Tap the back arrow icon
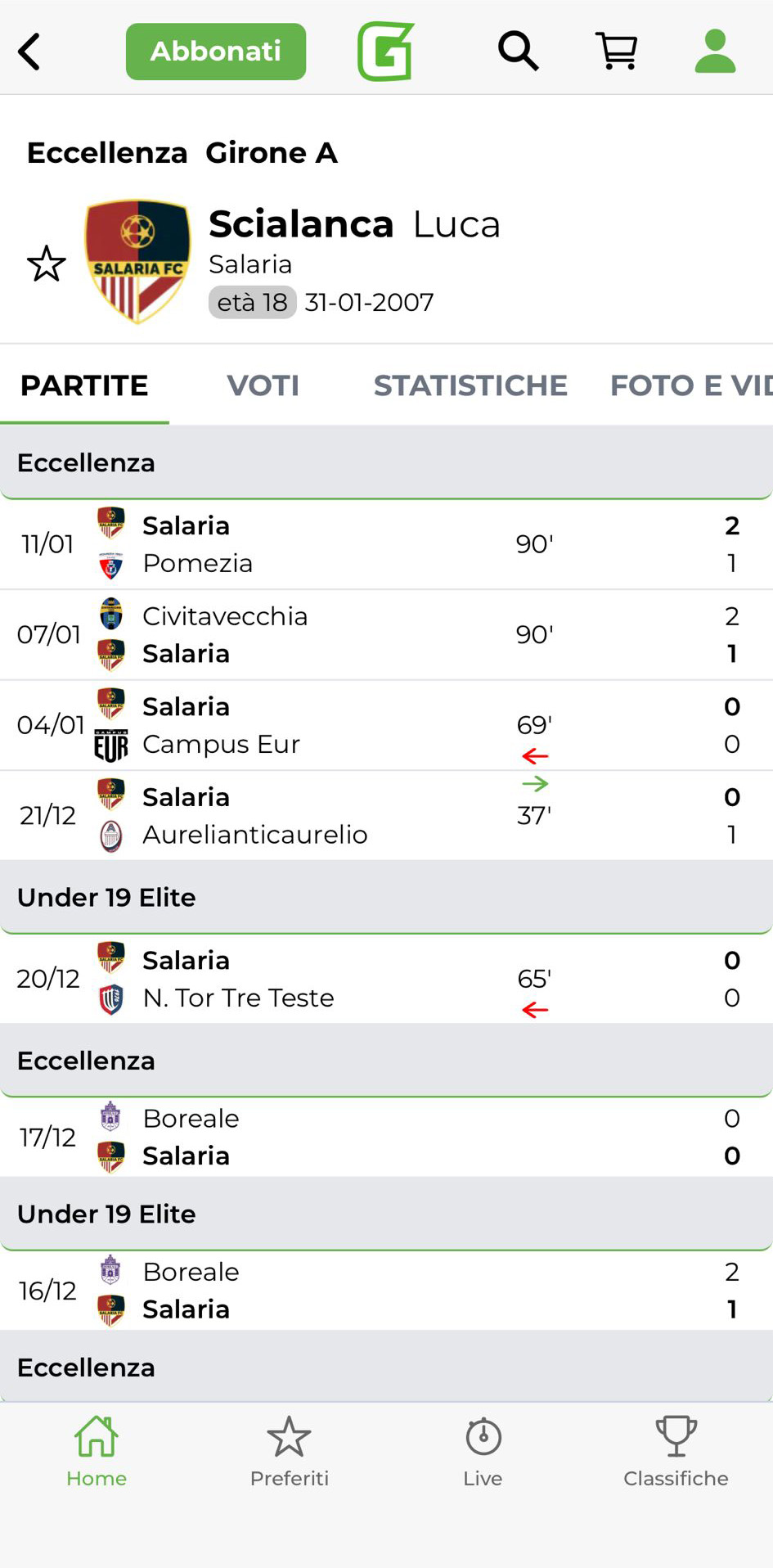 click(x=29, y=52)
